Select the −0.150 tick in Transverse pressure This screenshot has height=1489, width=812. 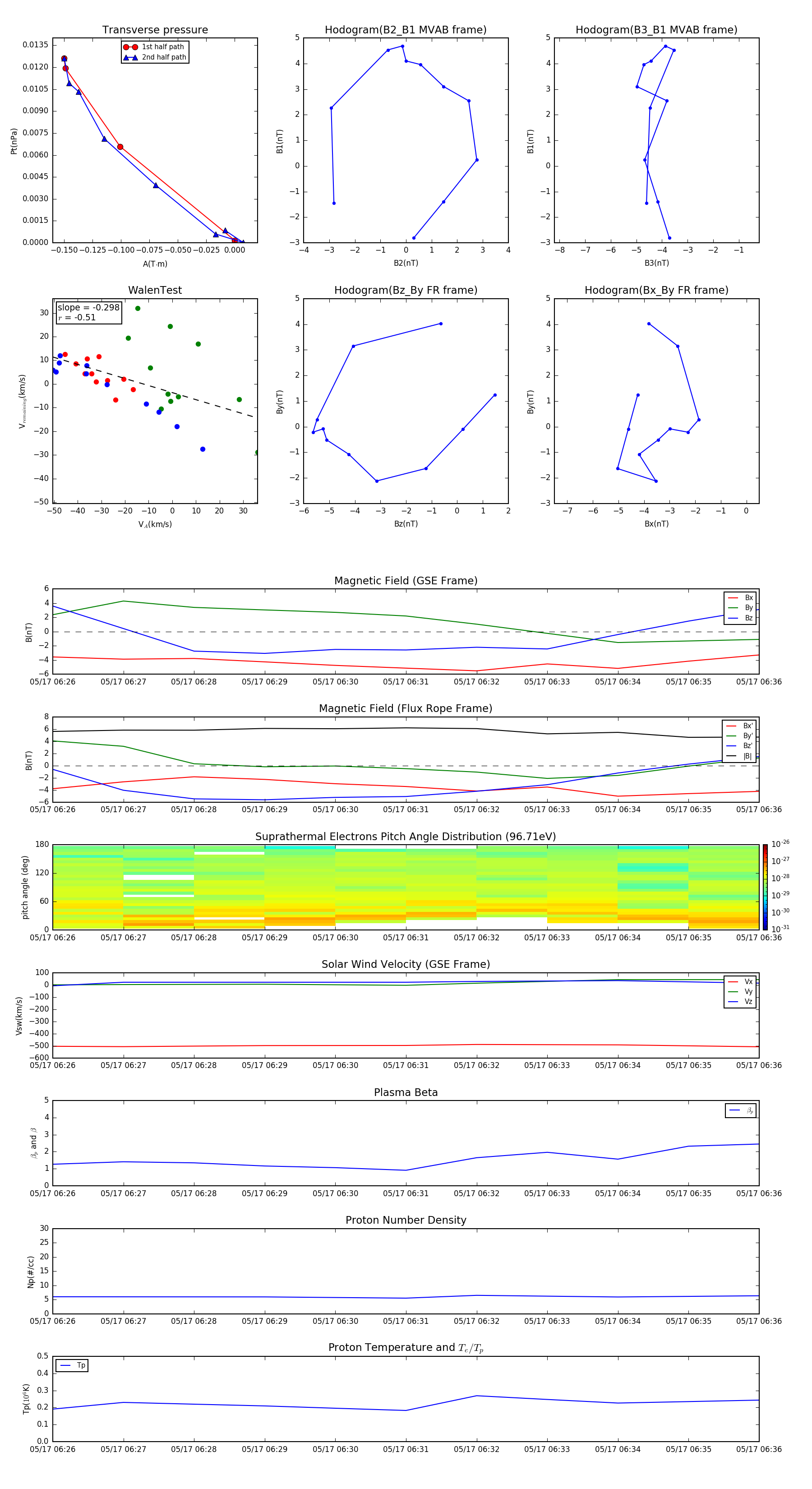[x=64, y=250]
